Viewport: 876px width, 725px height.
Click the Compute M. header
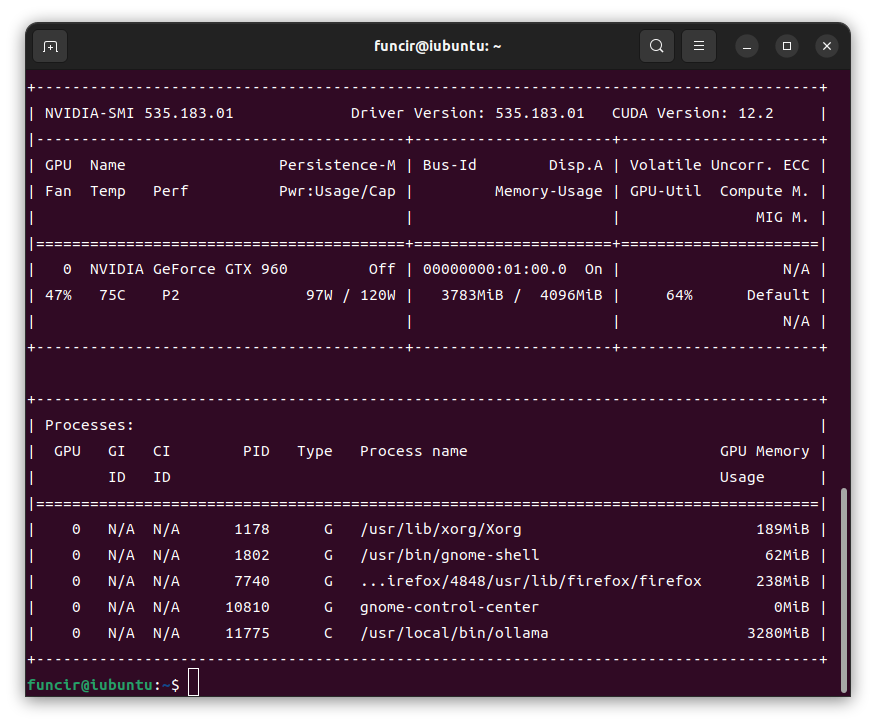point(764,192)
